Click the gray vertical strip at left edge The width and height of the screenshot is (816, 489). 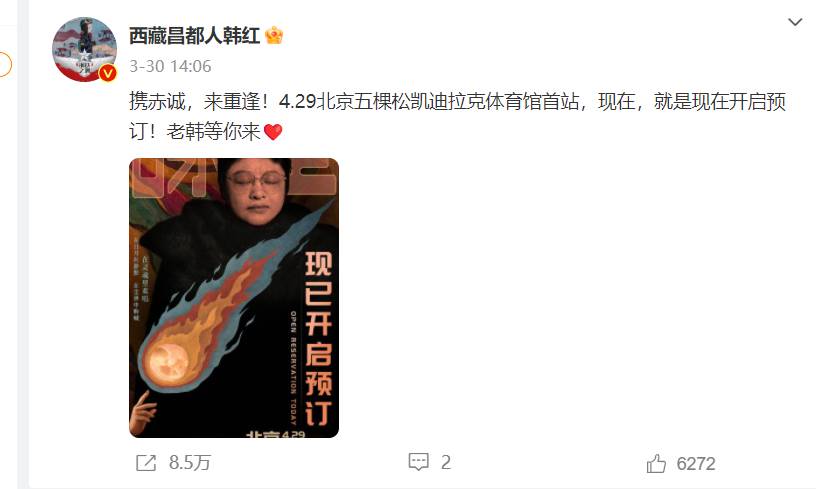22,244
